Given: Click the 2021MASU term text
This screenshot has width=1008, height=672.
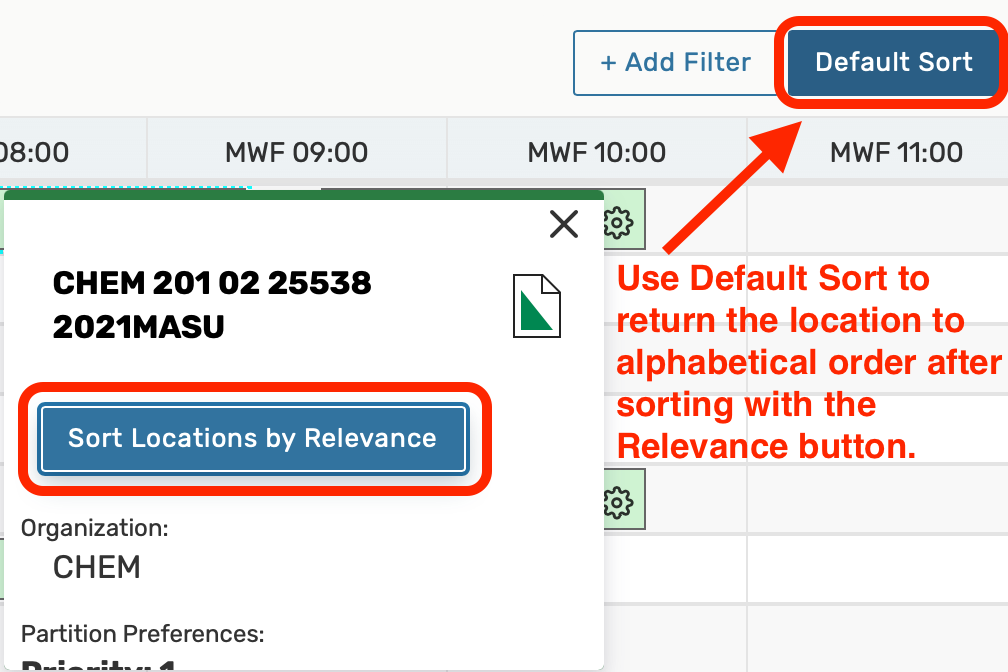Looking at the screenshot, I should (x=138, y=326).
